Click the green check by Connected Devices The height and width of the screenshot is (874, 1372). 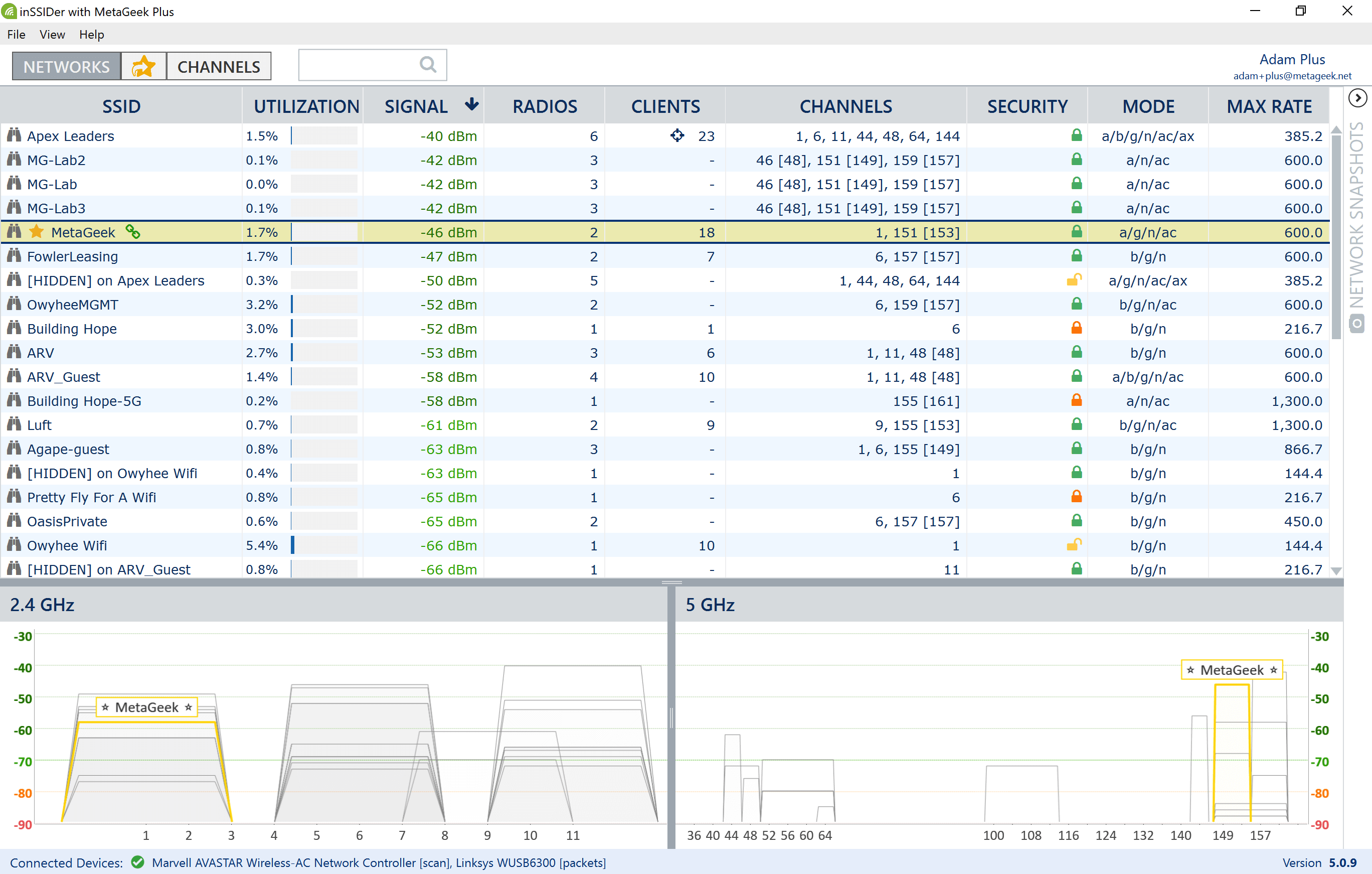click(x=137, y=862)
